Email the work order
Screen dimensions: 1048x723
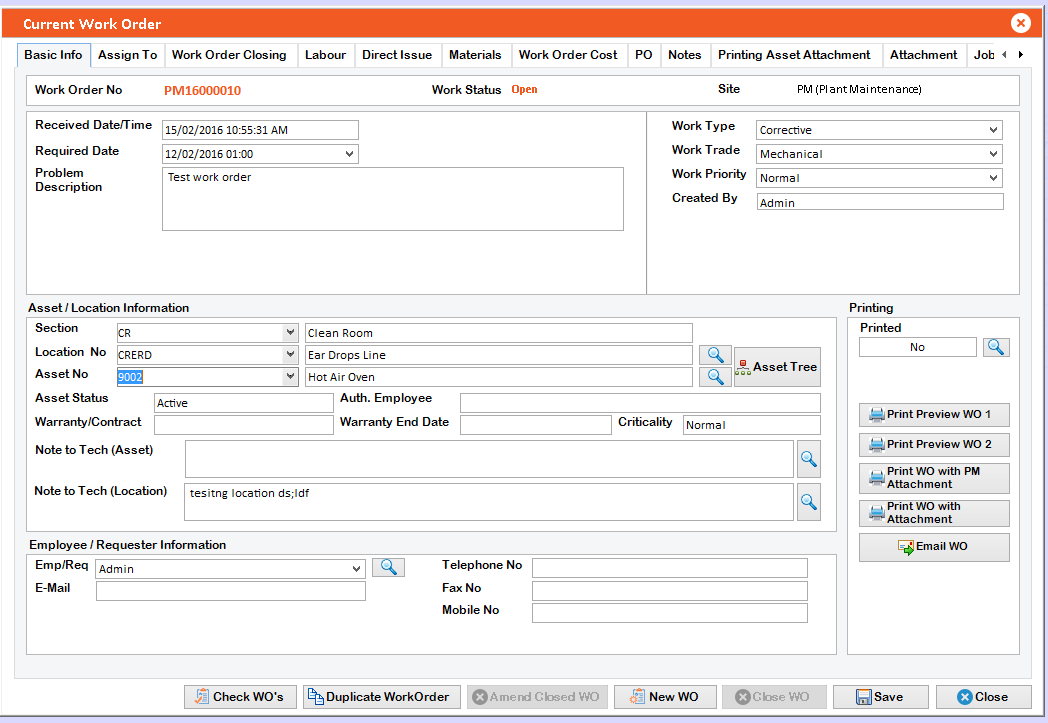tap(934, 547)
